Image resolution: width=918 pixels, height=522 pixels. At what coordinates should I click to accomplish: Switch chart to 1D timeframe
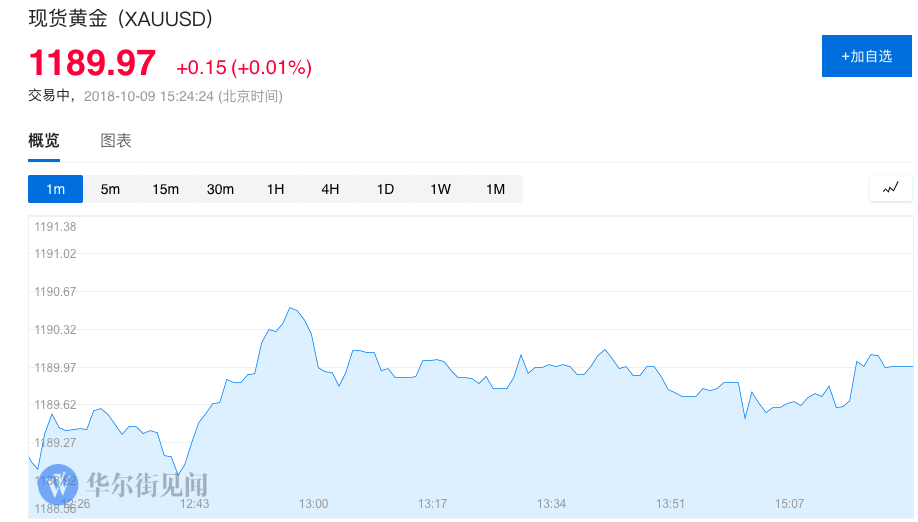pos(385,189)
